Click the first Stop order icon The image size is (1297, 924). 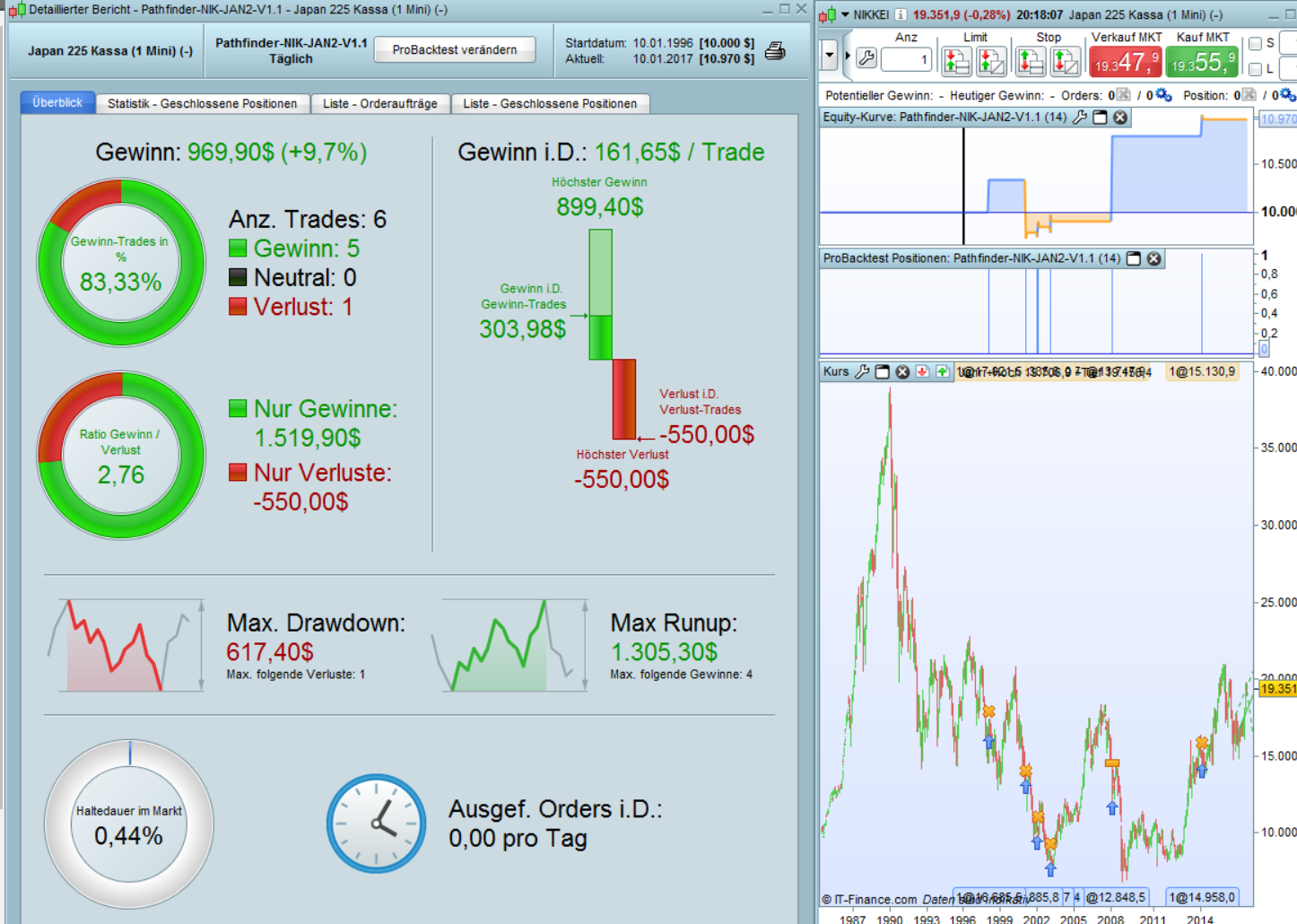1031,61
